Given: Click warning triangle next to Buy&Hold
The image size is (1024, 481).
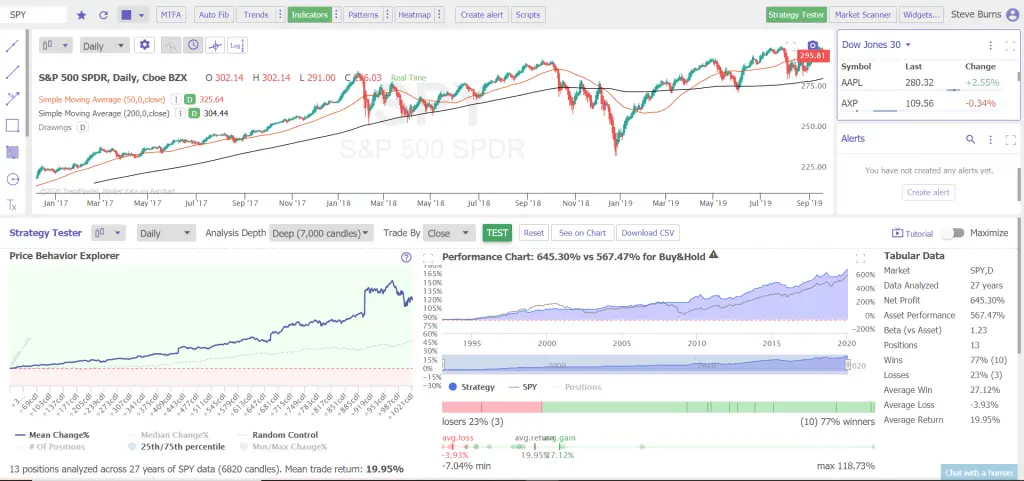Looking at the screenshot, I should click(x=714, y=255).
